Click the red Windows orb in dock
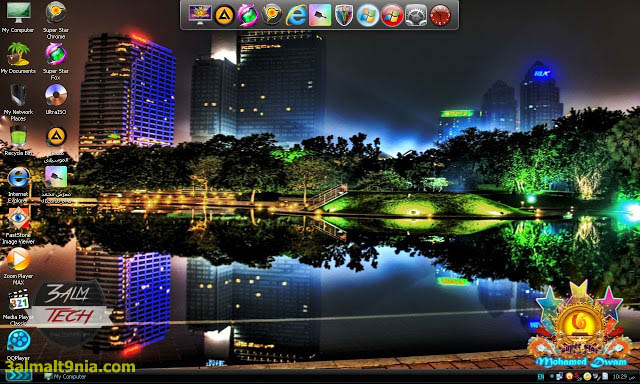This screenshot has width=640, height=384. click(x=392, y=16)
